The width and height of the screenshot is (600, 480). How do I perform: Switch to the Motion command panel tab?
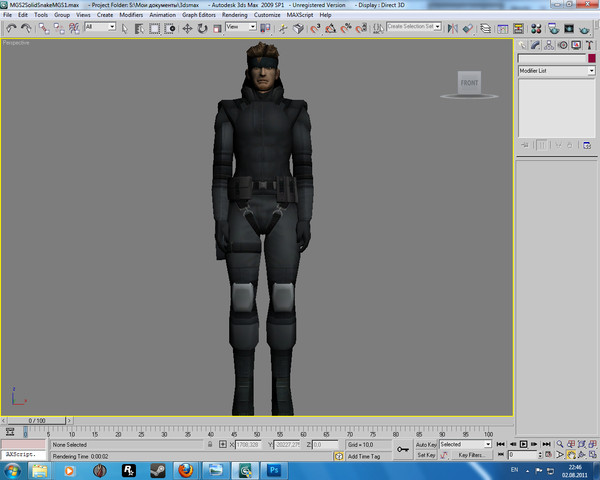pyautogui.click(x=562, y=45)
